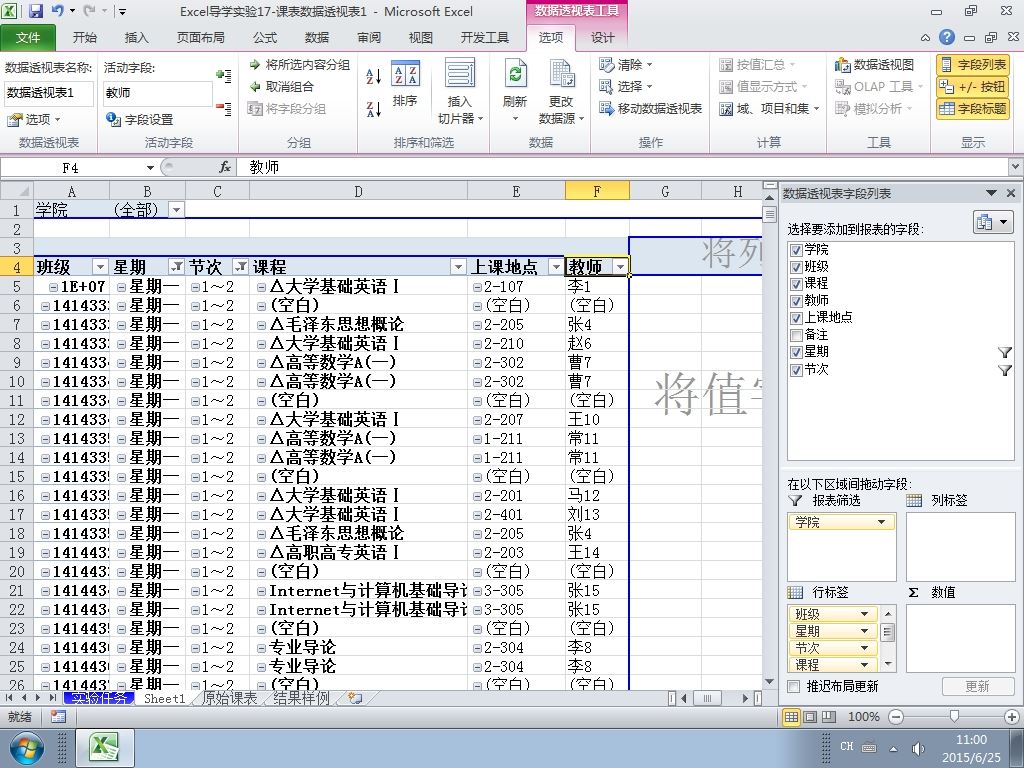
Task: Click 取消组合 ungroup command
Action: point(281,86)
